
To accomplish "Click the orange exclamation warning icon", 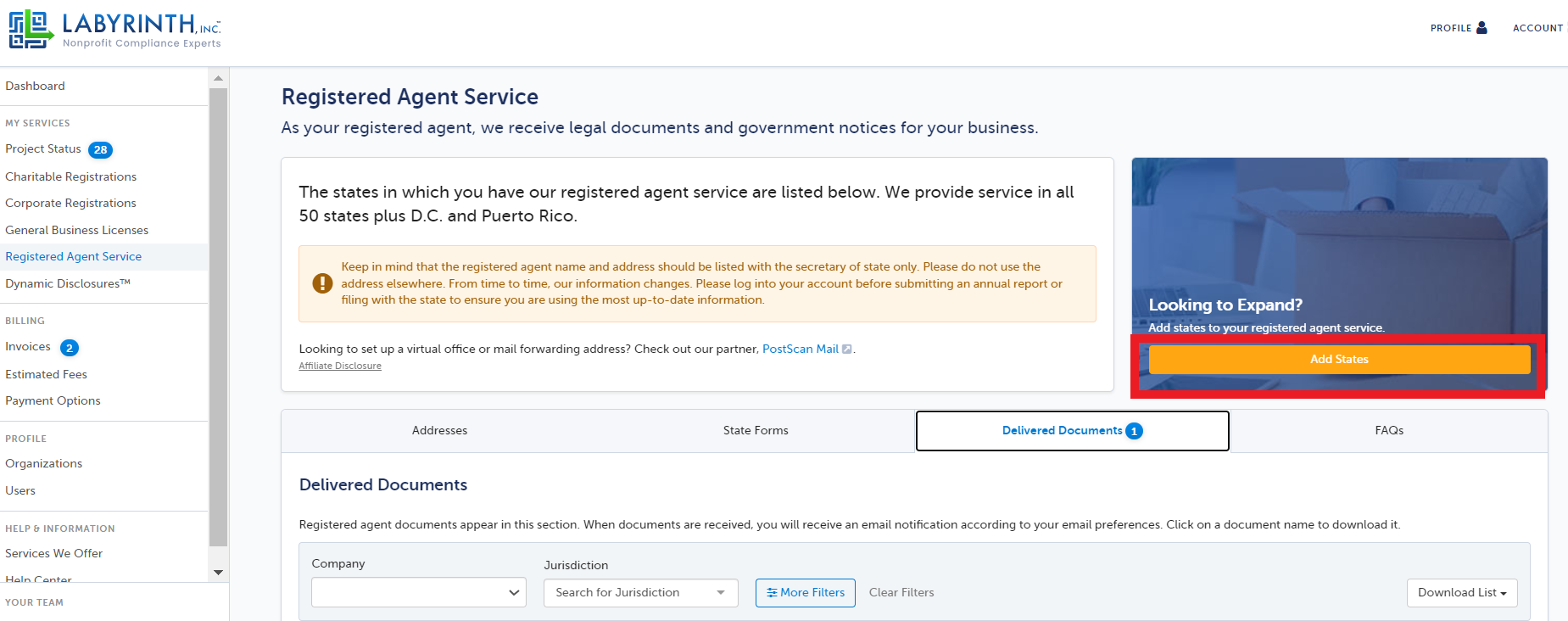I will (322, 283).
